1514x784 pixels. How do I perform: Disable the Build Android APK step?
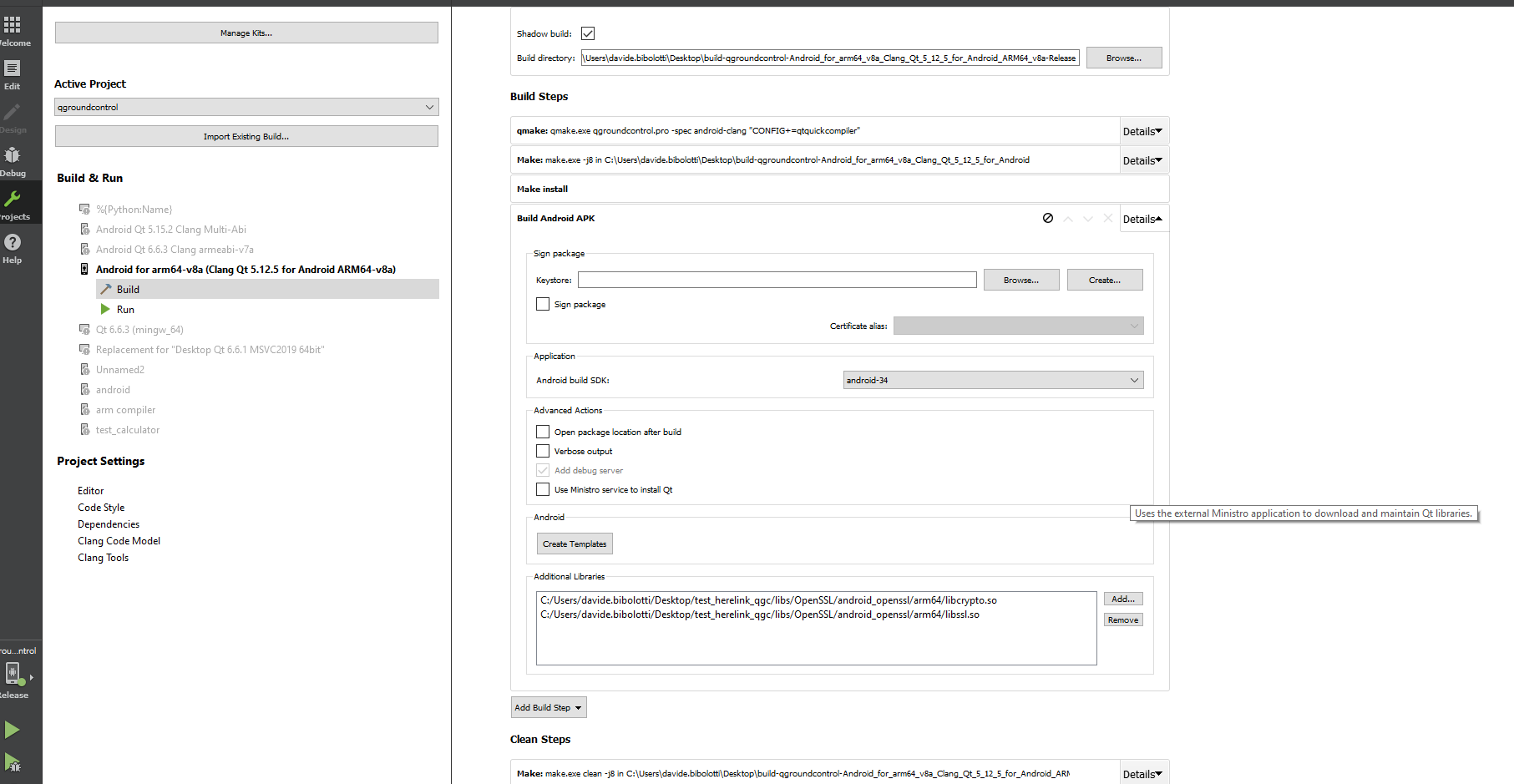[1047, 218]
